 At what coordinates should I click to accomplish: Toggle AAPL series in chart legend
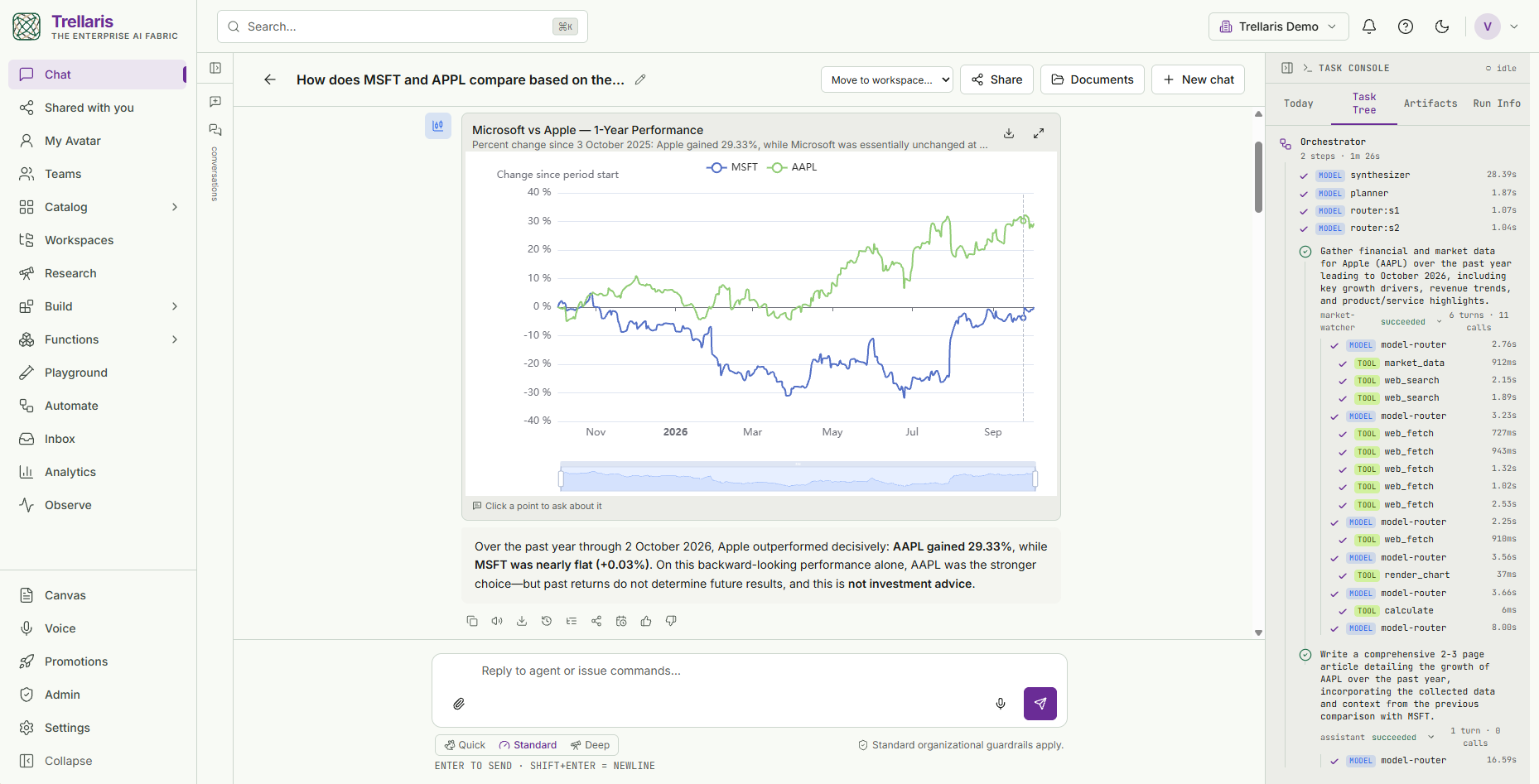tap(793, 167)
